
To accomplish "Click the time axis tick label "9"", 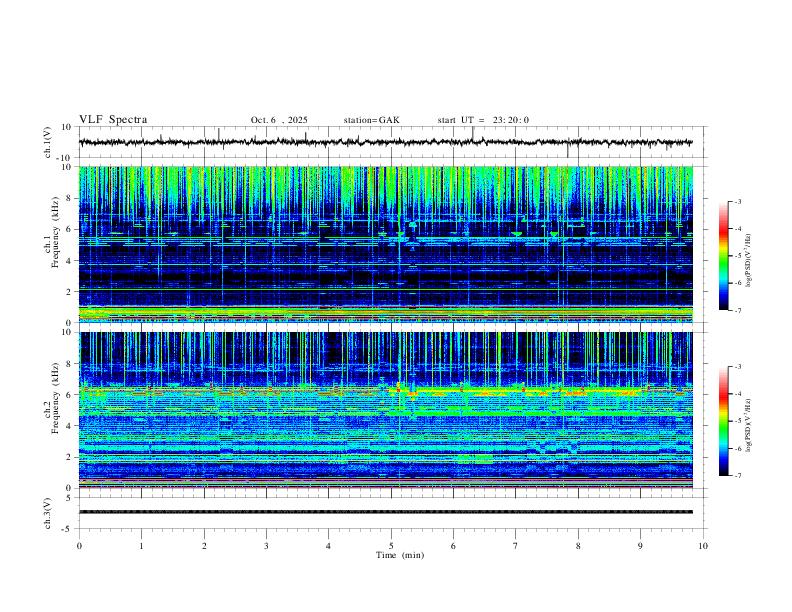I will tap(640, 546).
